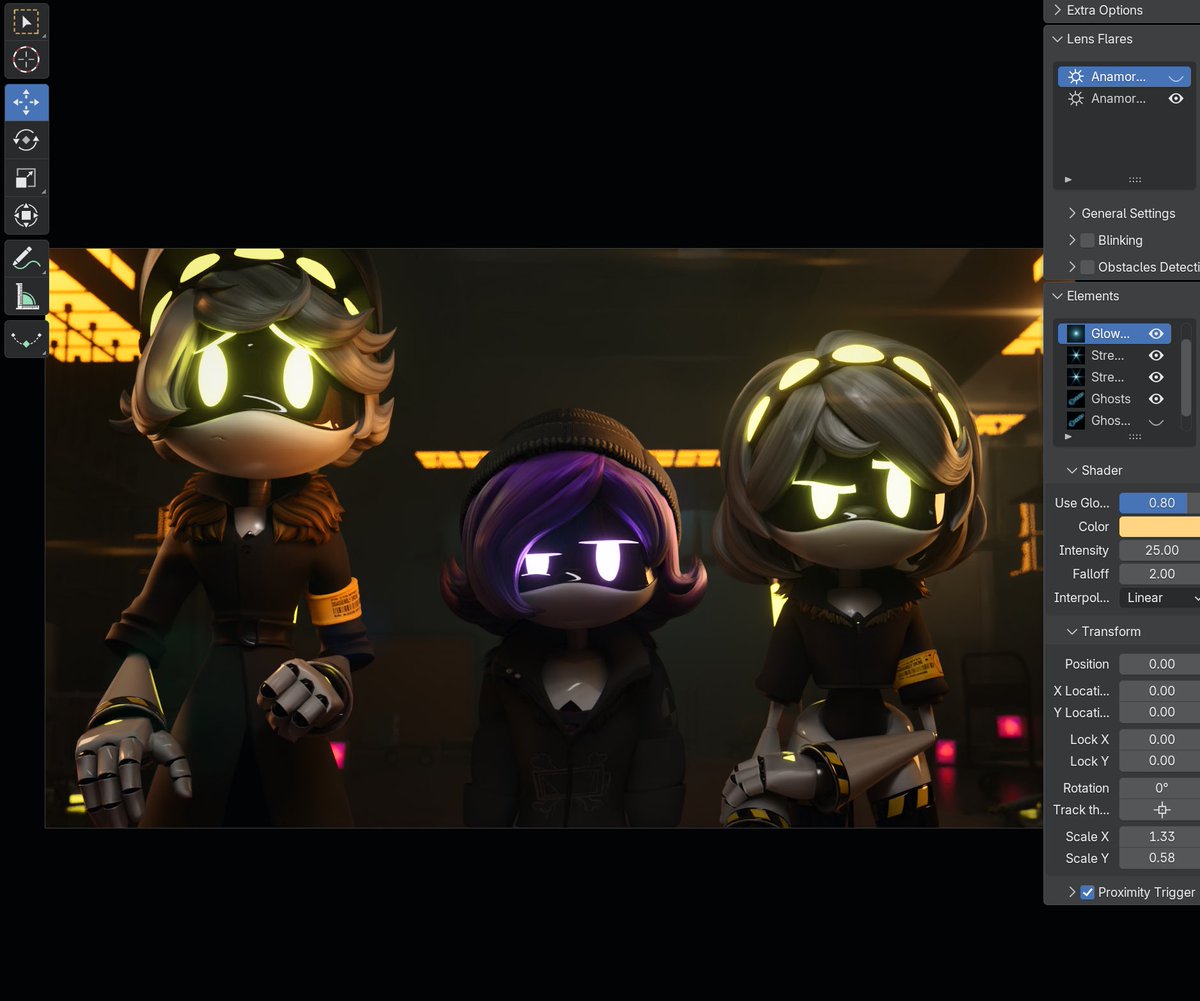Click the grip handle under the Elements list

1135,437
